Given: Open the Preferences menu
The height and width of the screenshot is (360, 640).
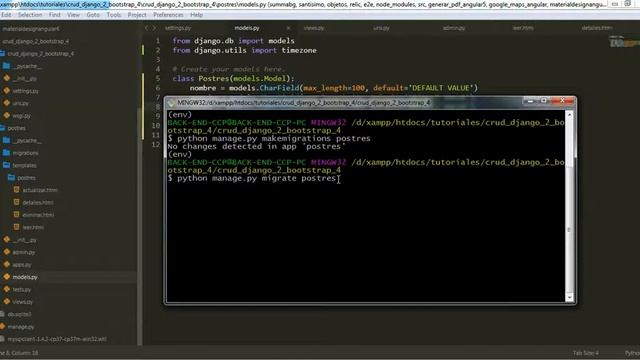Looking at the screenshot, I should [168, 15].
